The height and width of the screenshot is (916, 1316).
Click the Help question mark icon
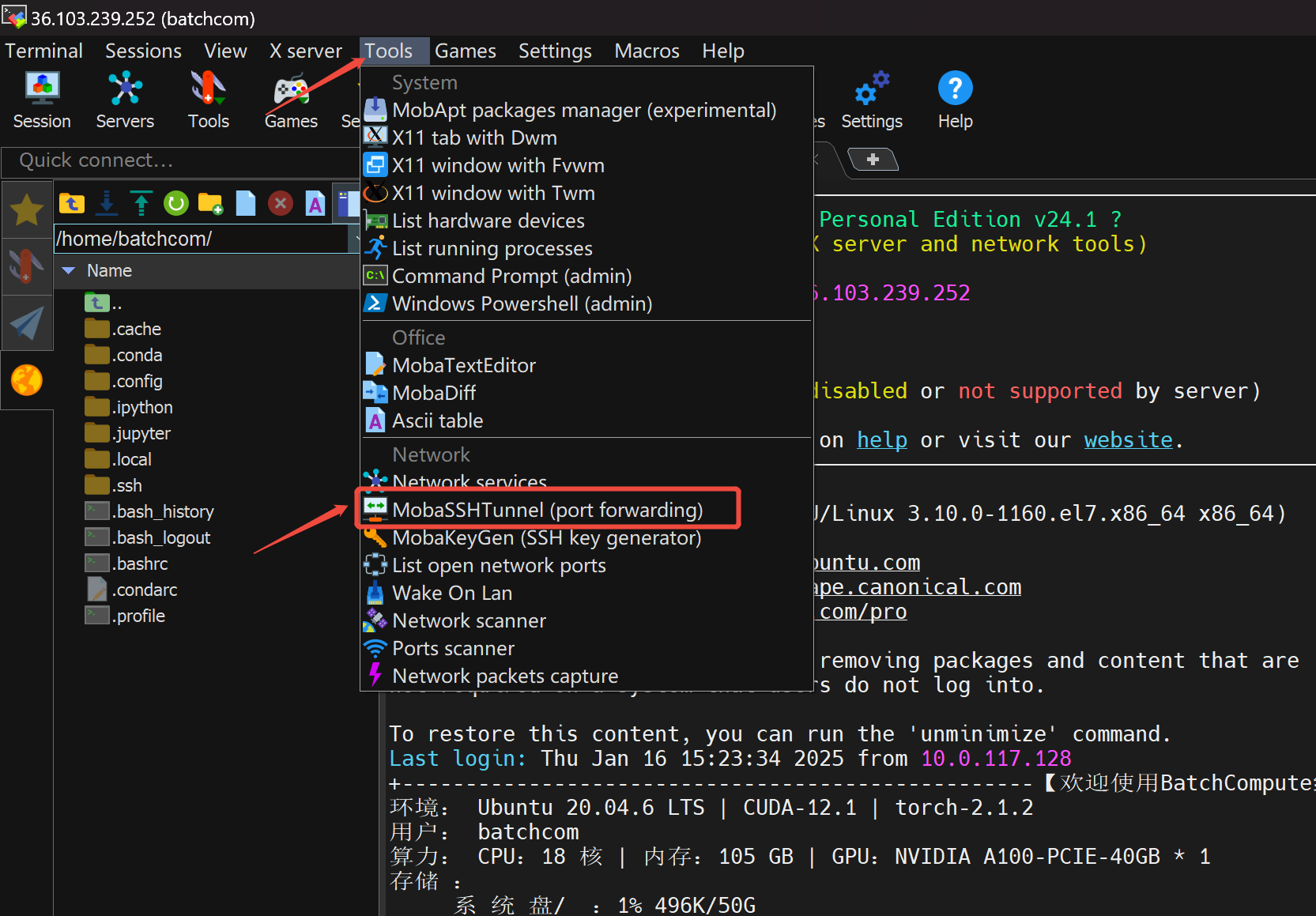pyautogui.click(x=955, y=89)
